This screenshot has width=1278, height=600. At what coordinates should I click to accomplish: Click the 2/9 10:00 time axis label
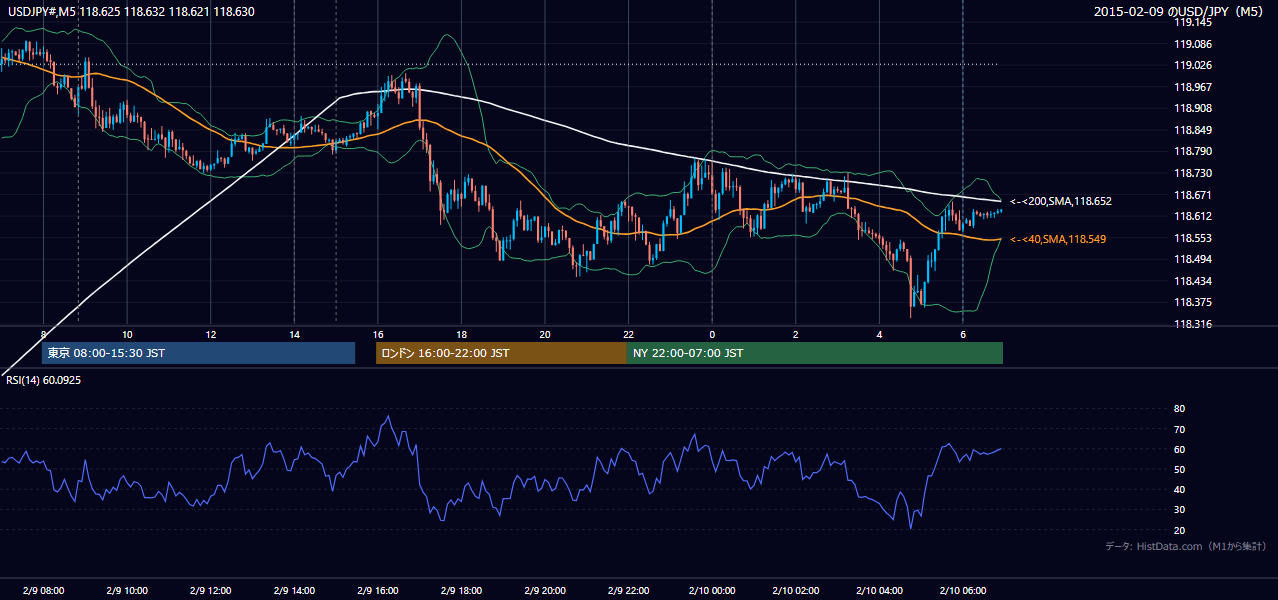pyautogui.click(x=127, y=590)
